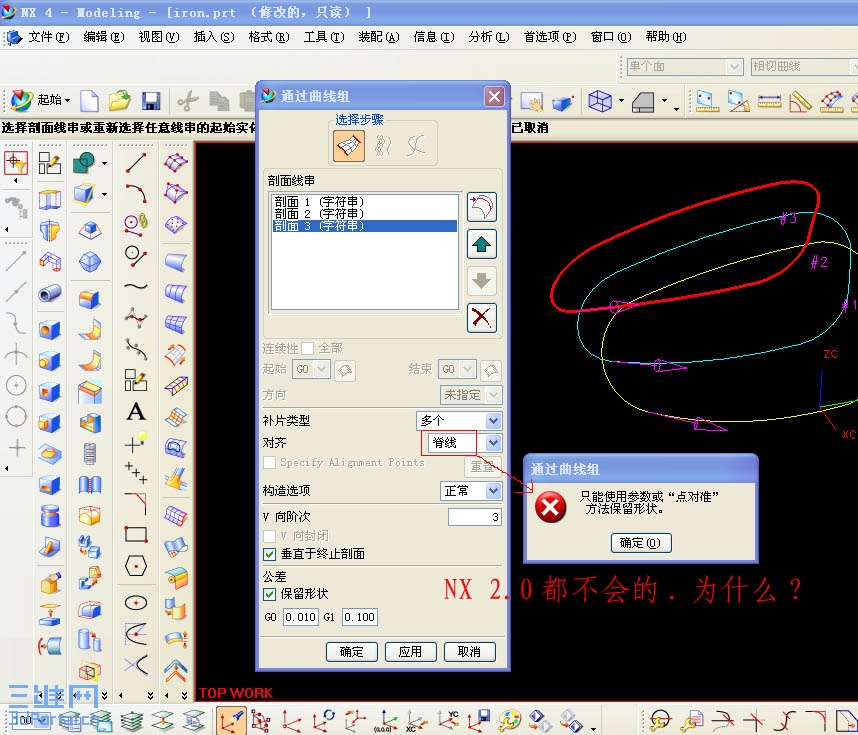Select the Text 'A' tool

point(136,412)
